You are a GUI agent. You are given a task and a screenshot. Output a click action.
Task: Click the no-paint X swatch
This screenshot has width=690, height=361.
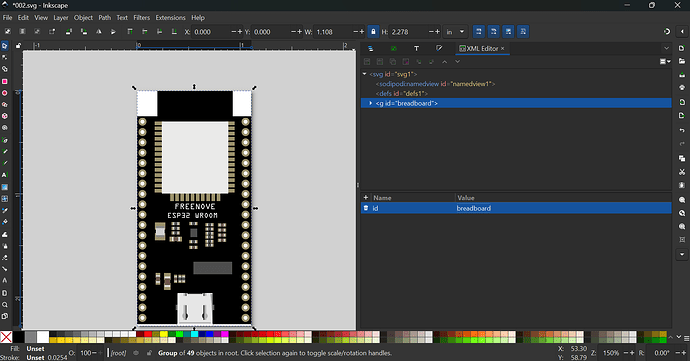point(6,337)
